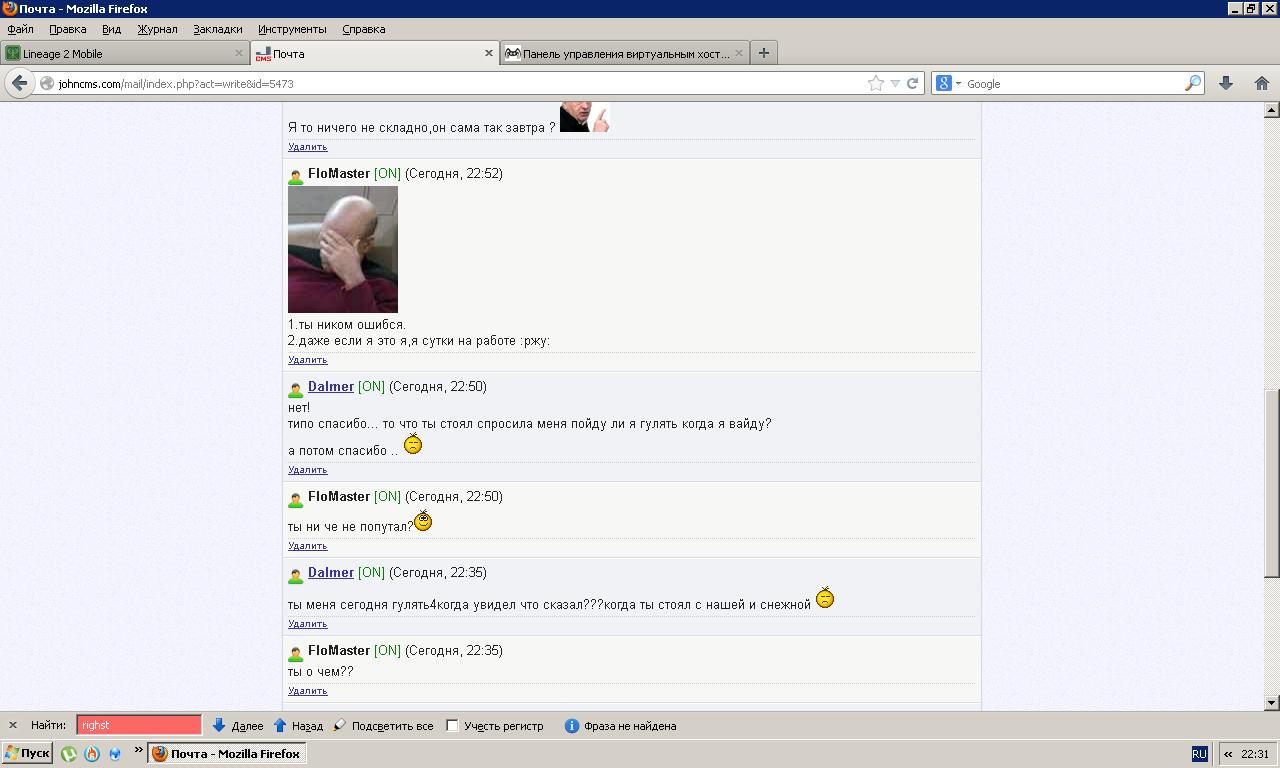Viewport: 1280px width, 768px height.
Task: Click the search magnifier icon
Action: pos(1192,84)
